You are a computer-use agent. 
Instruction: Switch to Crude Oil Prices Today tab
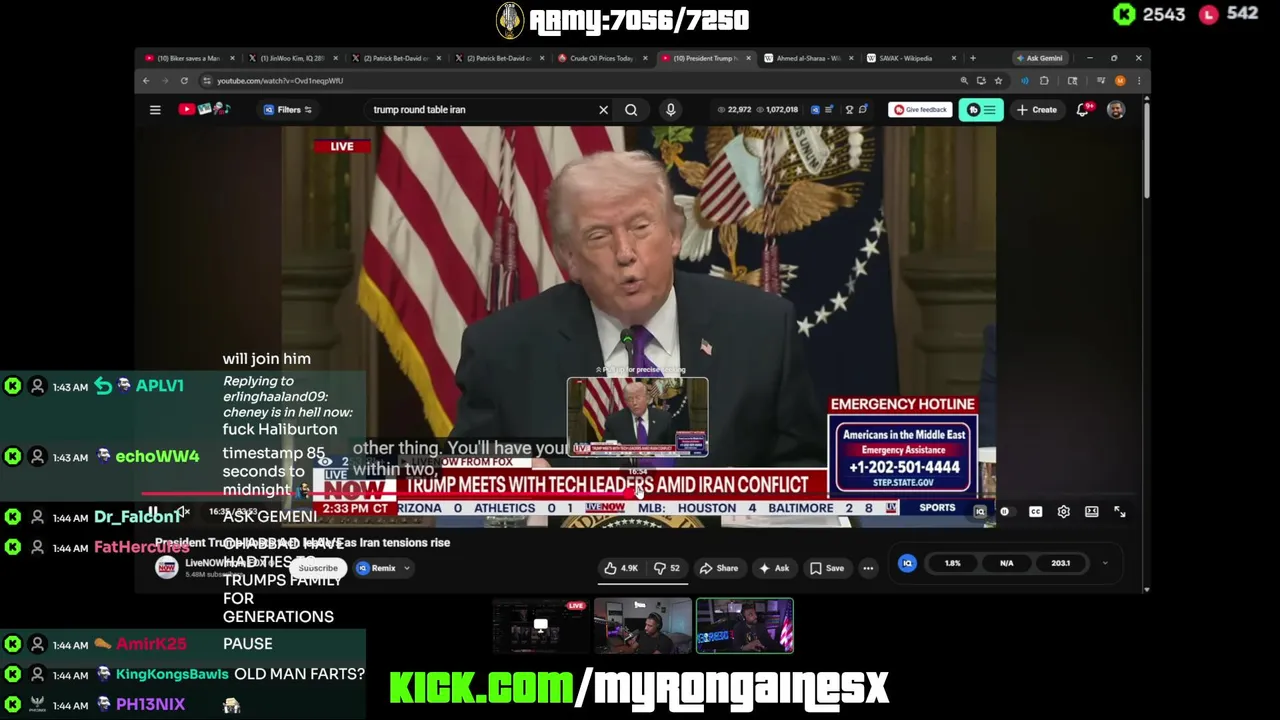(x=602, y=58)
